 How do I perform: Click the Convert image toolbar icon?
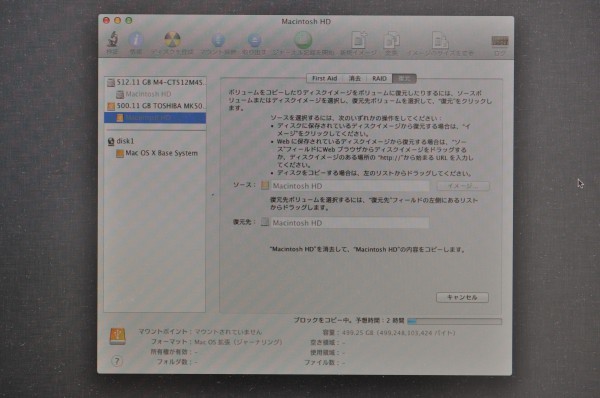pos(391,40)
